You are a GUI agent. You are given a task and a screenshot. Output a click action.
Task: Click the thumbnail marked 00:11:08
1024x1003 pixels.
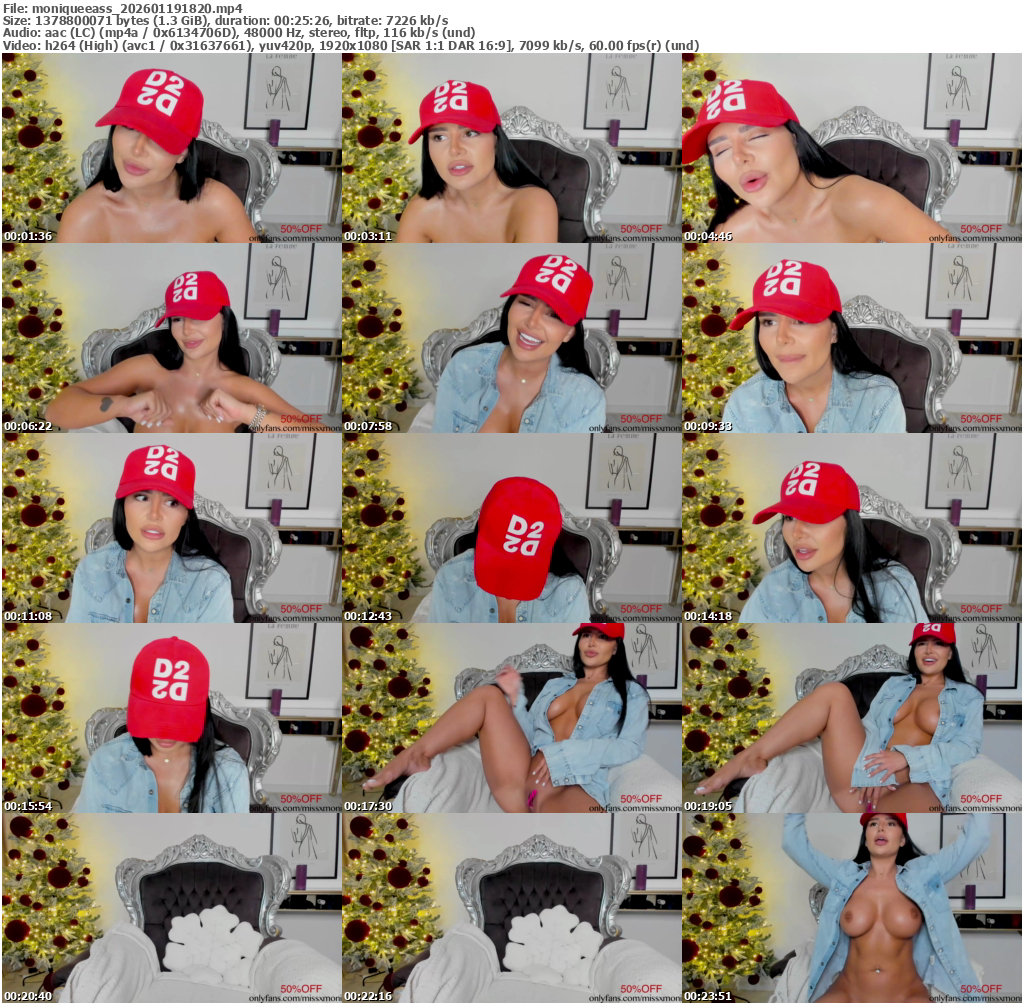[171, 528]
